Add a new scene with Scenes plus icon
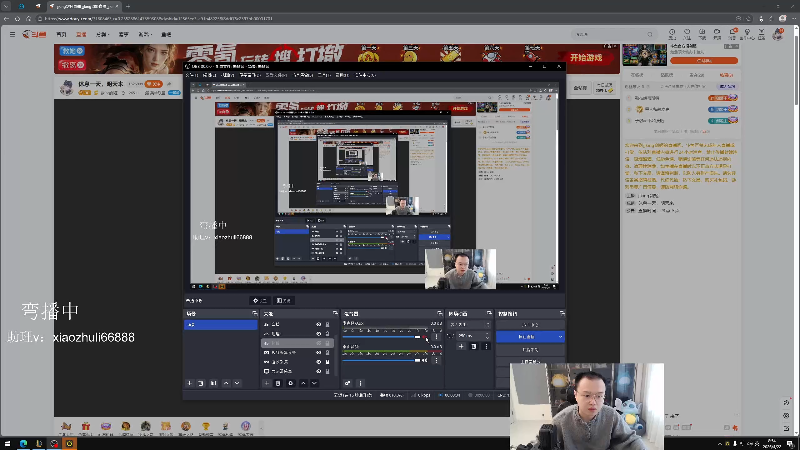 click(x=189, y=383)
